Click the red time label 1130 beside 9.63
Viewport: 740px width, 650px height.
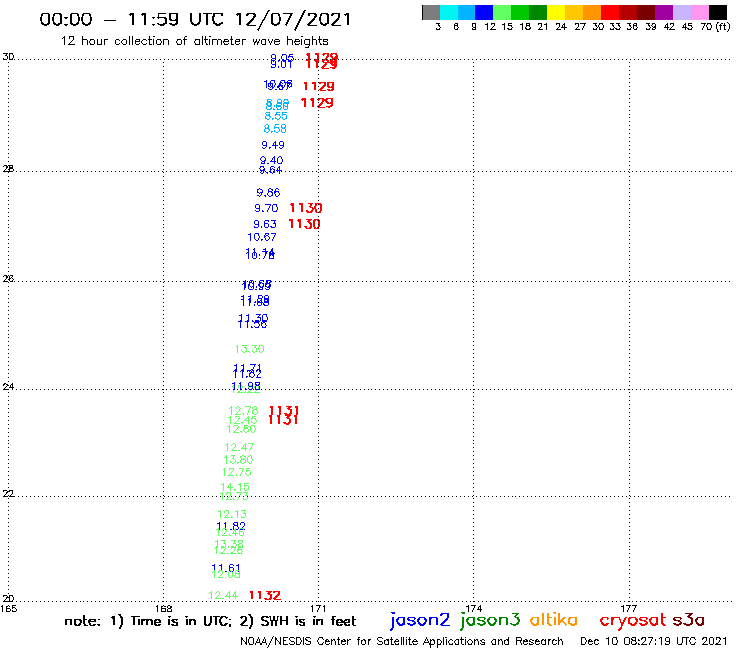click(304, 224)
